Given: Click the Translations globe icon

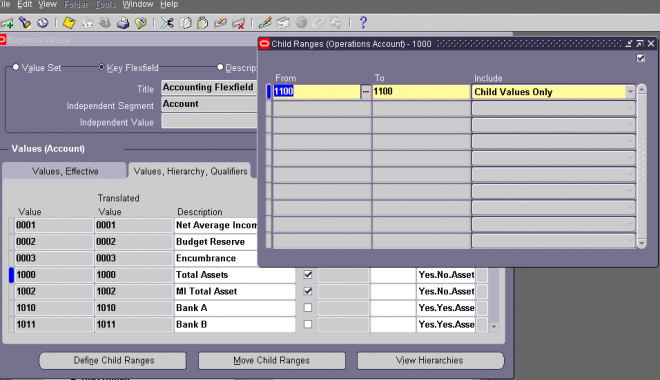Looking at the screenshot, I should [x=301, y=23].
